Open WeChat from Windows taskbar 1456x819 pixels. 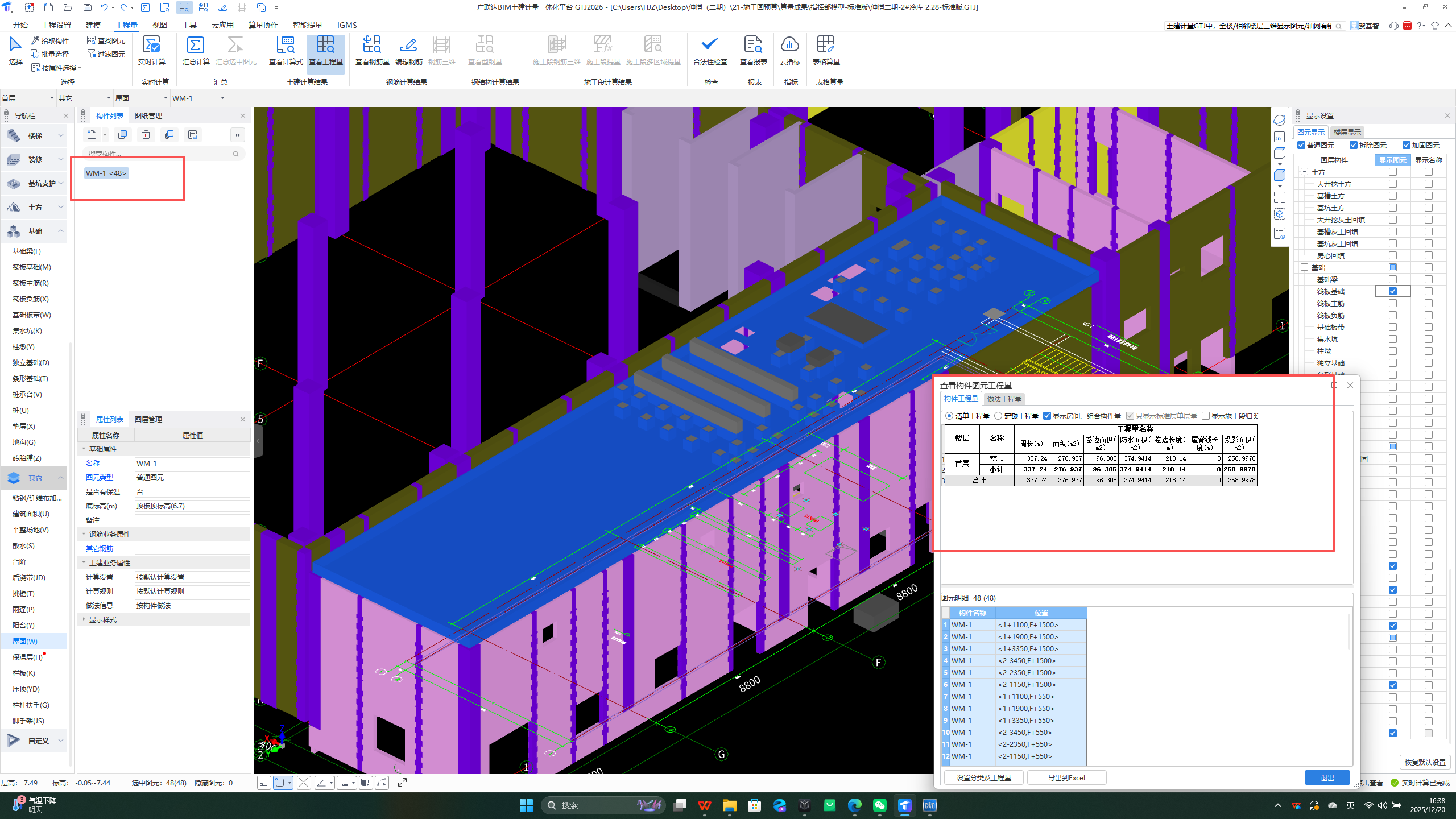[x=879, y=805]
